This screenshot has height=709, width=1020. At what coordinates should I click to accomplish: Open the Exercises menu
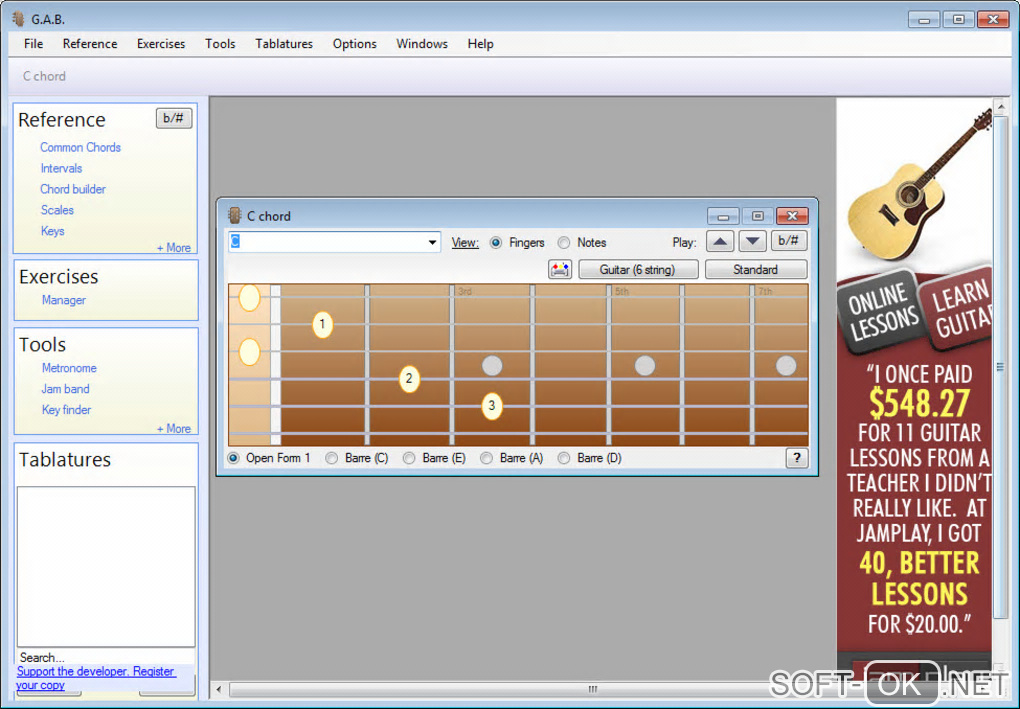[161, 44]
